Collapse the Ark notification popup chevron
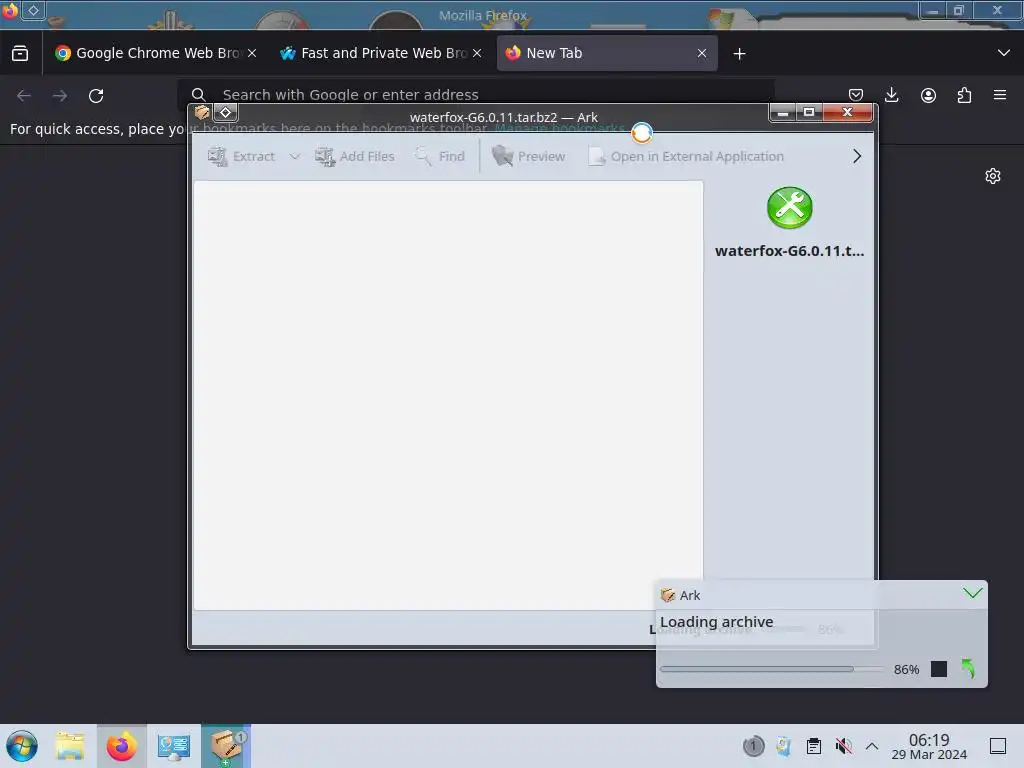1024x768 pixels. click(x=972, y=593)
